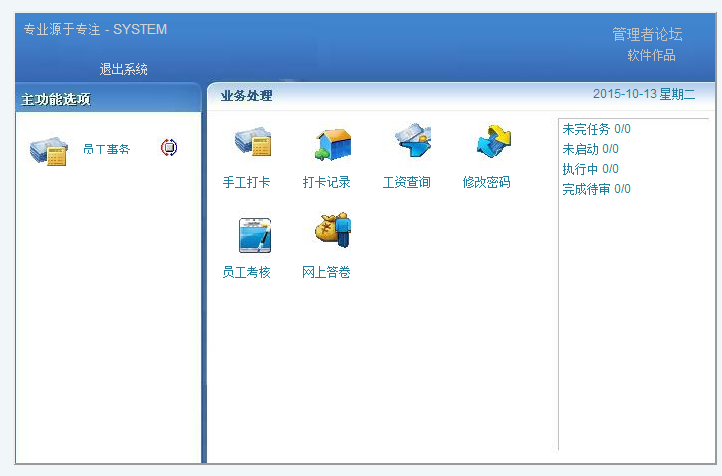Select the 完成待审 0/0 status item
The image size is (722, 476).
(x=596, y=189)
